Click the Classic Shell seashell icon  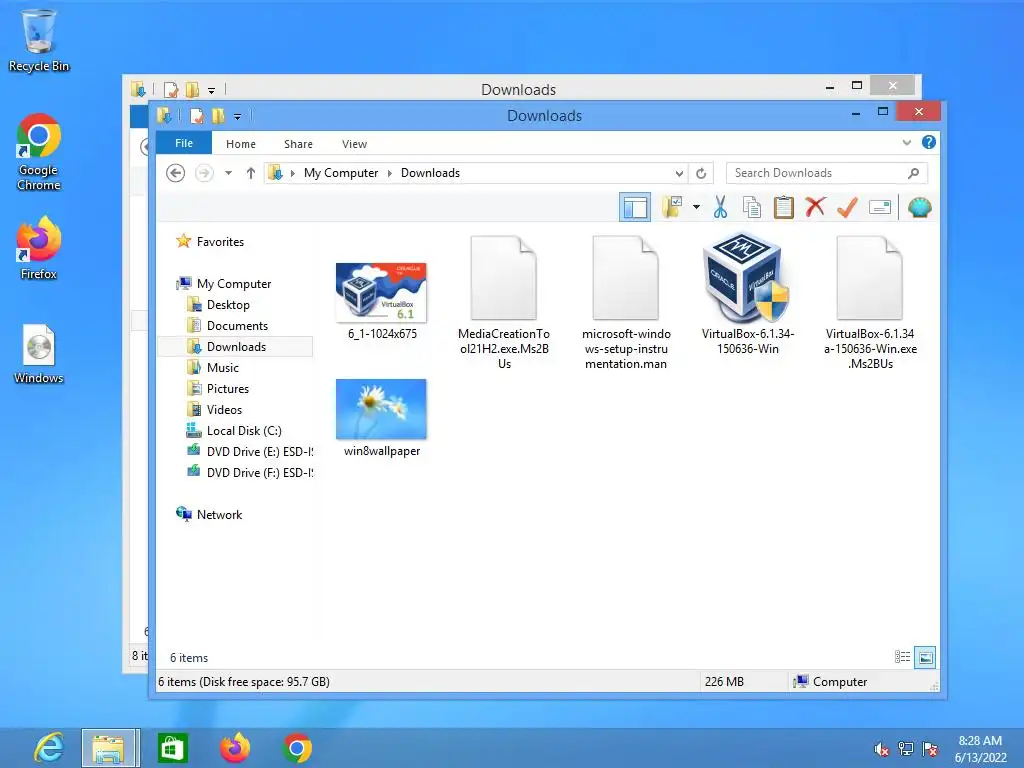(x=920, y=208)
